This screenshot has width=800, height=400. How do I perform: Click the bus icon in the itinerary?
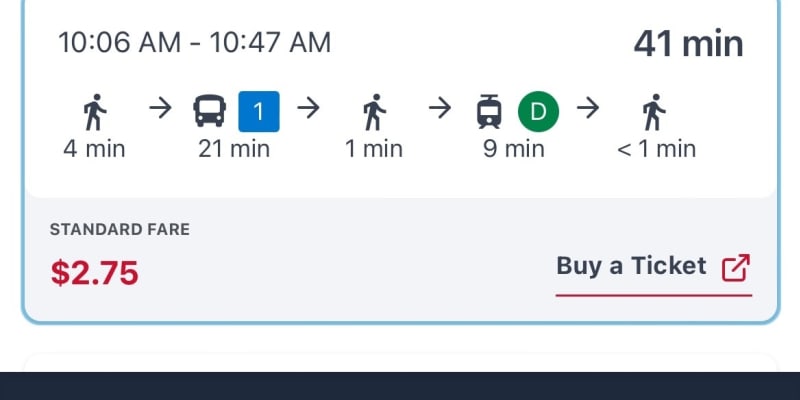tap(209, 111)
